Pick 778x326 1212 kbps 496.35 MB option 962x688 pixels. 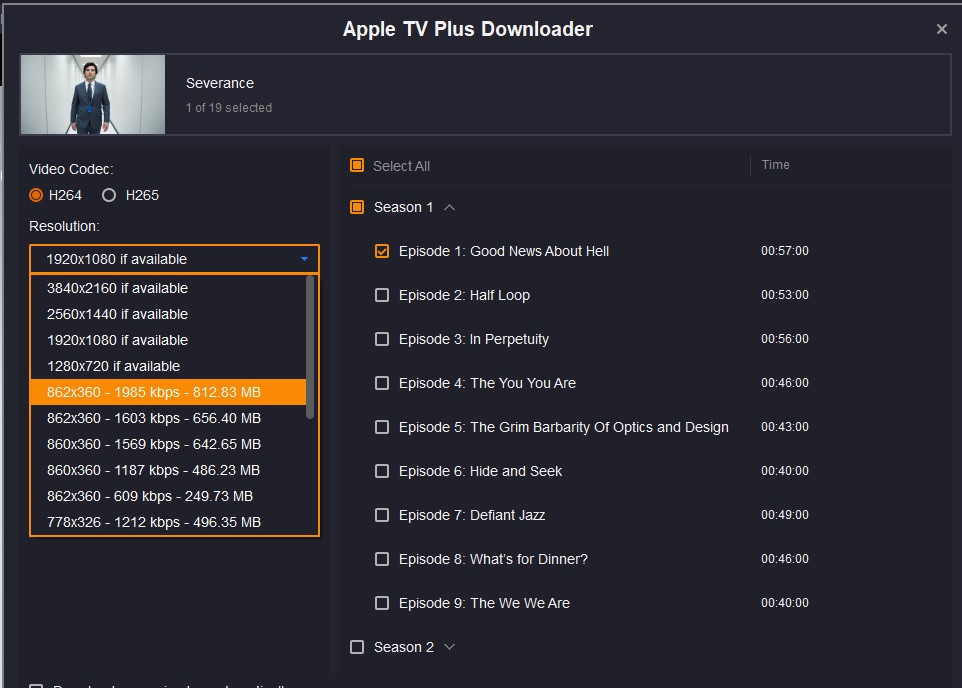tap(153, 522)
